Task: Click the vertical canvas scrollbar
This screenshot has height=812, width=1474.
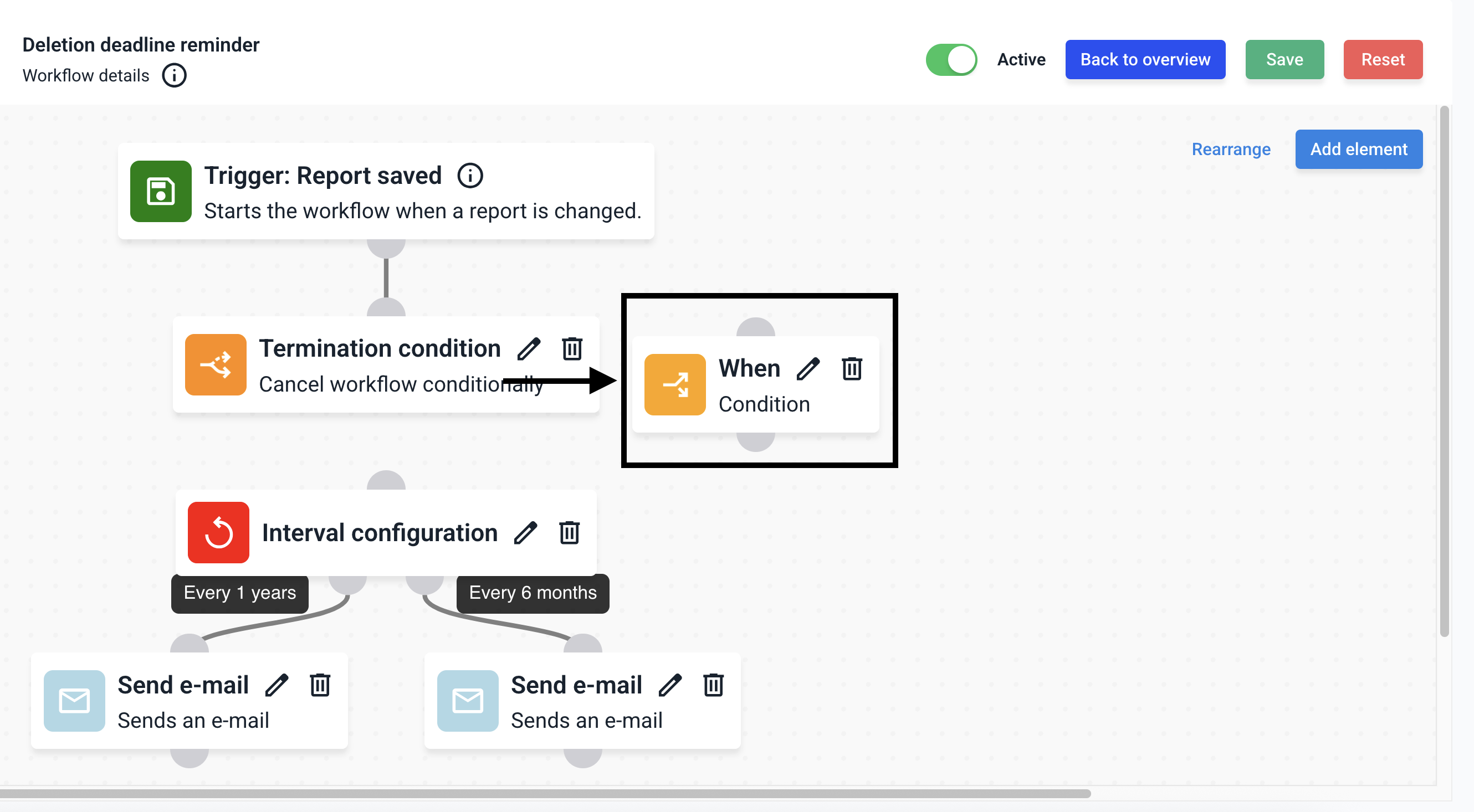Action: pos(1444,372)
